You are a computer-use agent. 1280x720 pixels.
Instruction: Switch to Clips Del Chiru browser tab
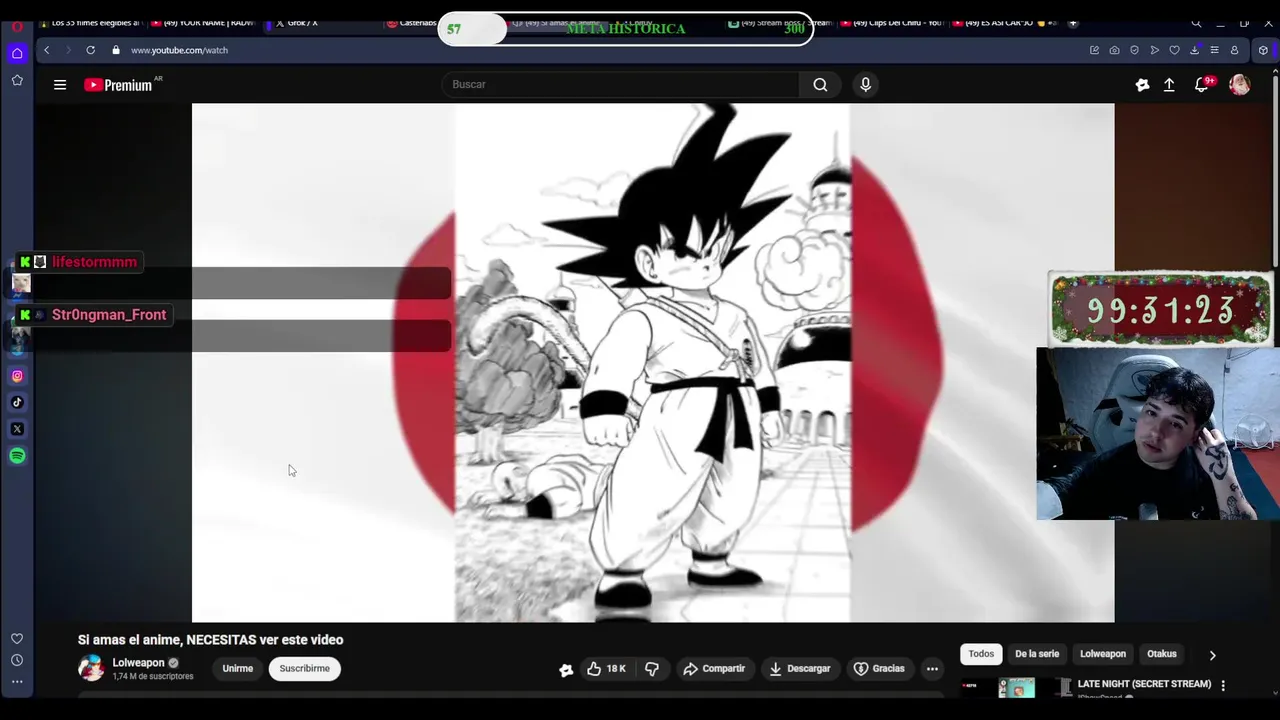(893, 23)
